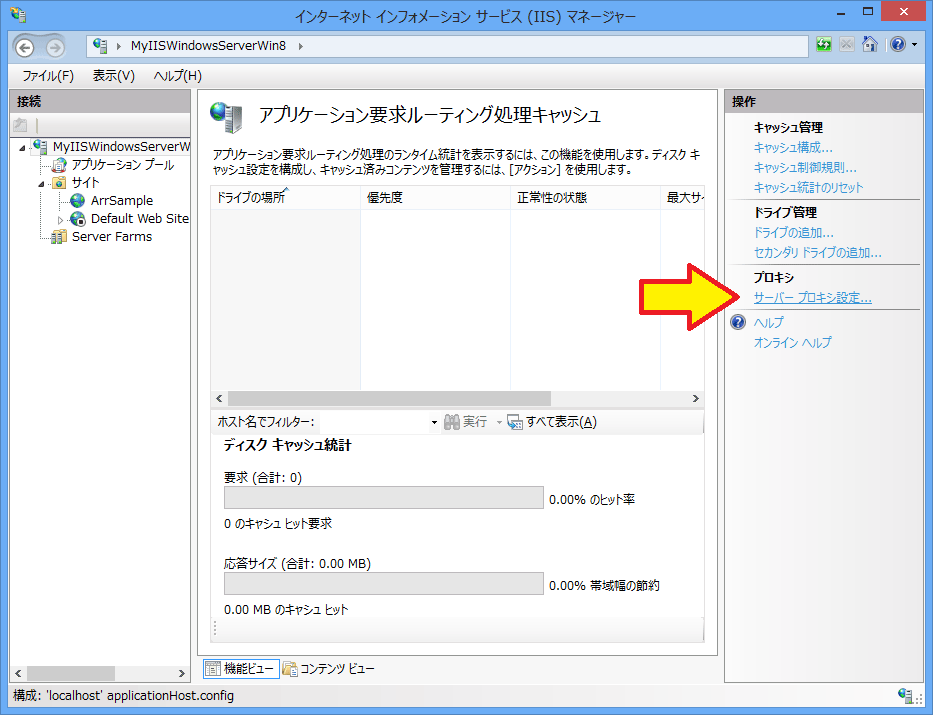Expand breadcrumb arrow after MyIISWindowsServerWin8
933x715 pixels.
coord(300,46)
